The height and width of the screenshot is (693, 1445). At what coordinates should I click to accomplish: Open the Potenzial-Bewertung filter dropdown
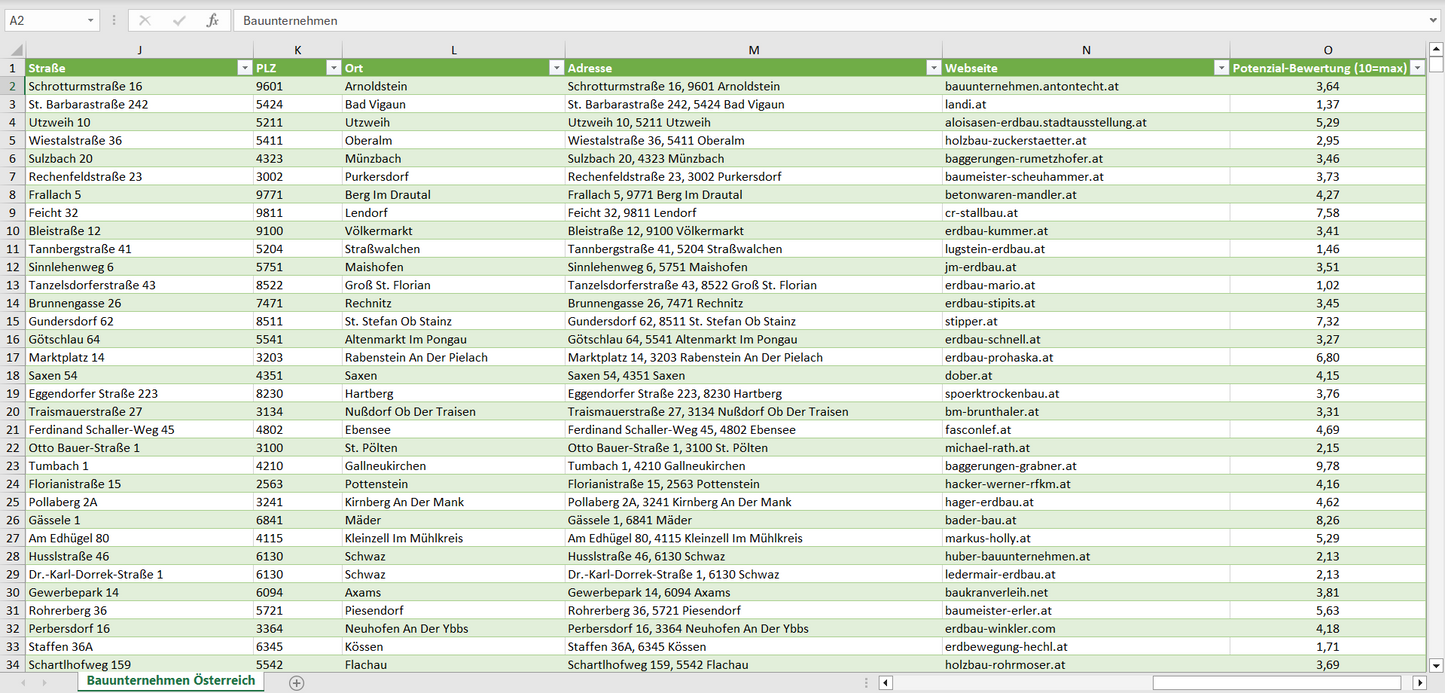pos(1417,68)
